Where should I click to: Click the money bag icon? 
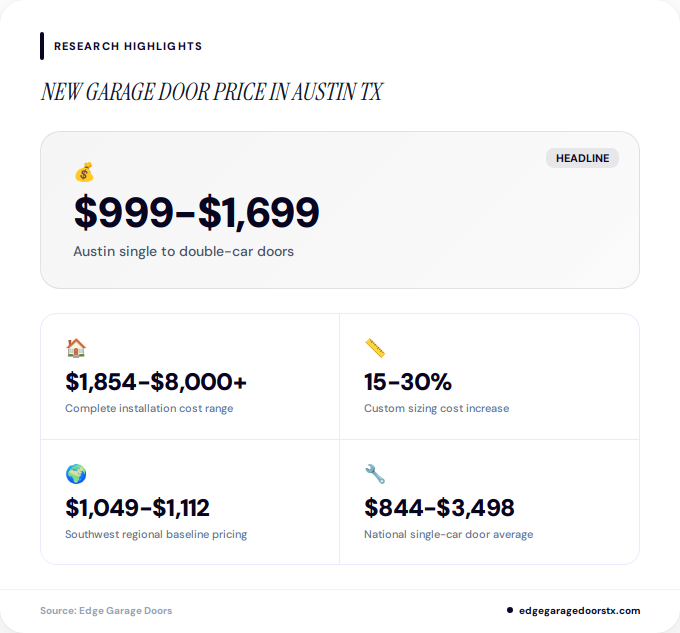point(84,173)
